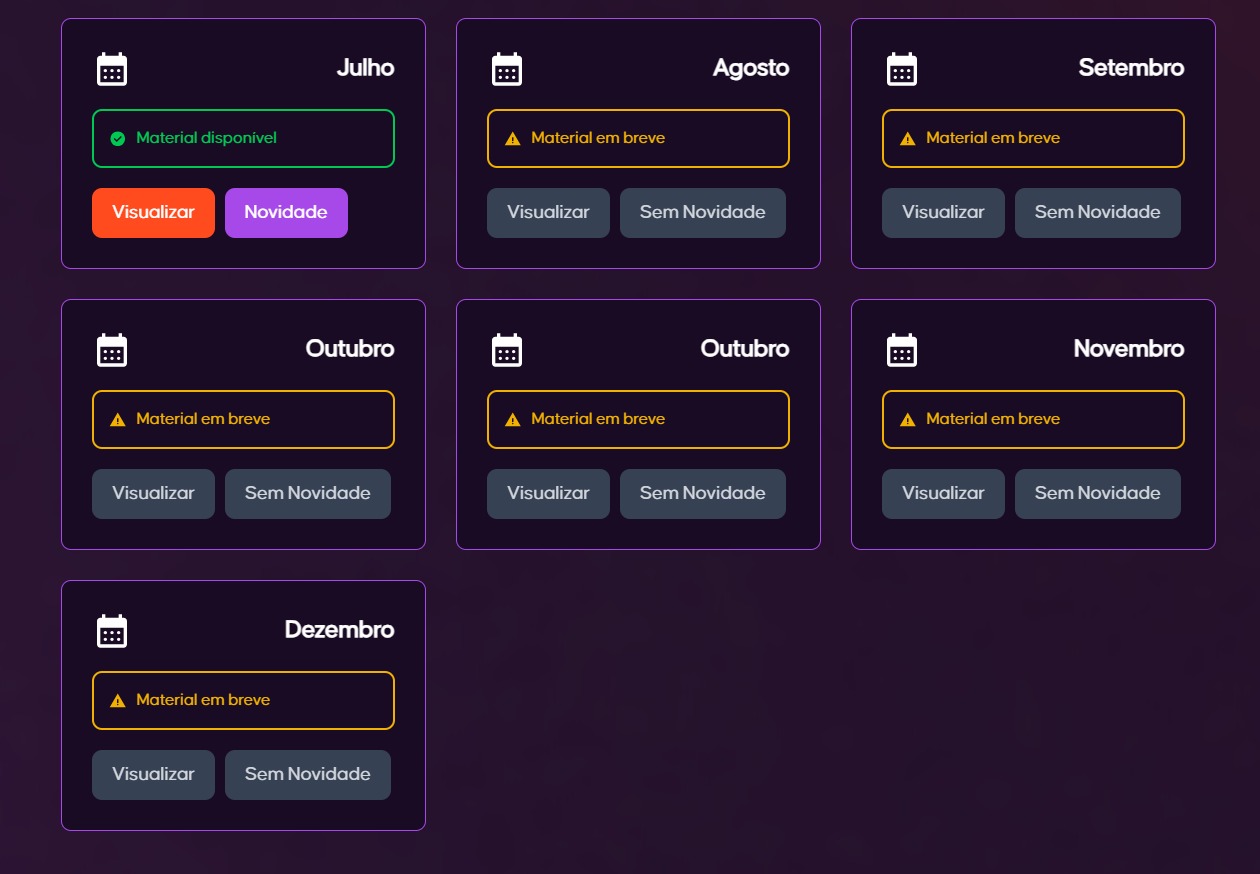The image size is (1260, 874).
Task: Click the calendar icon on the Julho card
Action: [112, 69]
